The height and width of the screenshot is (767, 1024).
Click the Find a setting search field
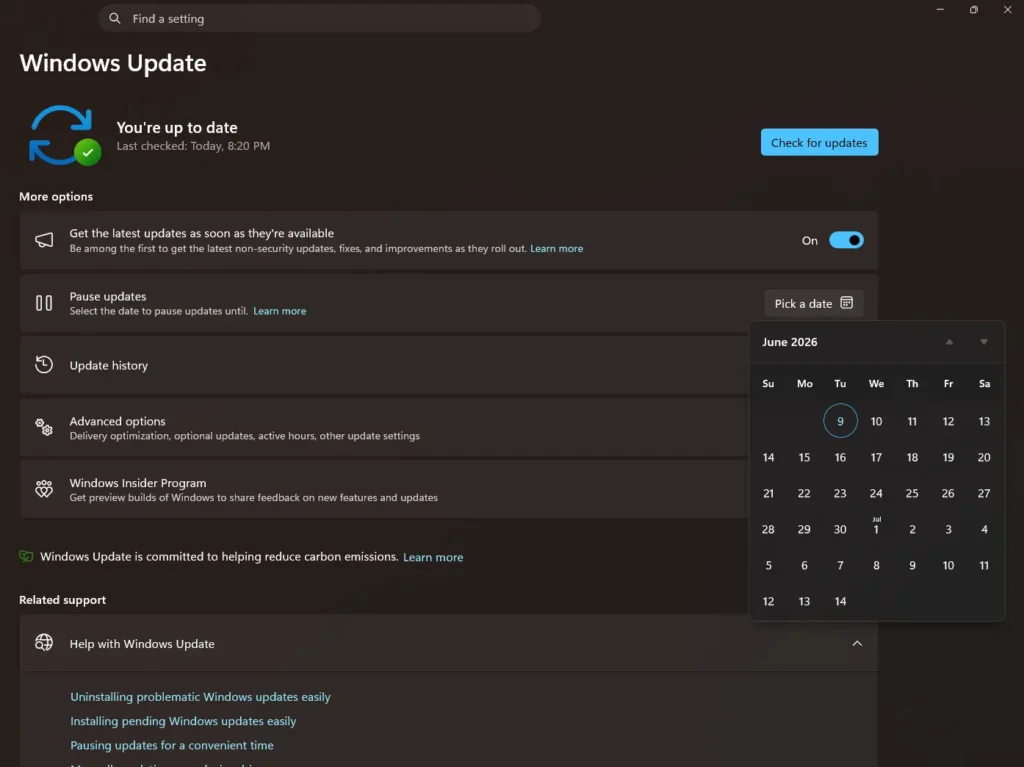[x=319, y=18]
